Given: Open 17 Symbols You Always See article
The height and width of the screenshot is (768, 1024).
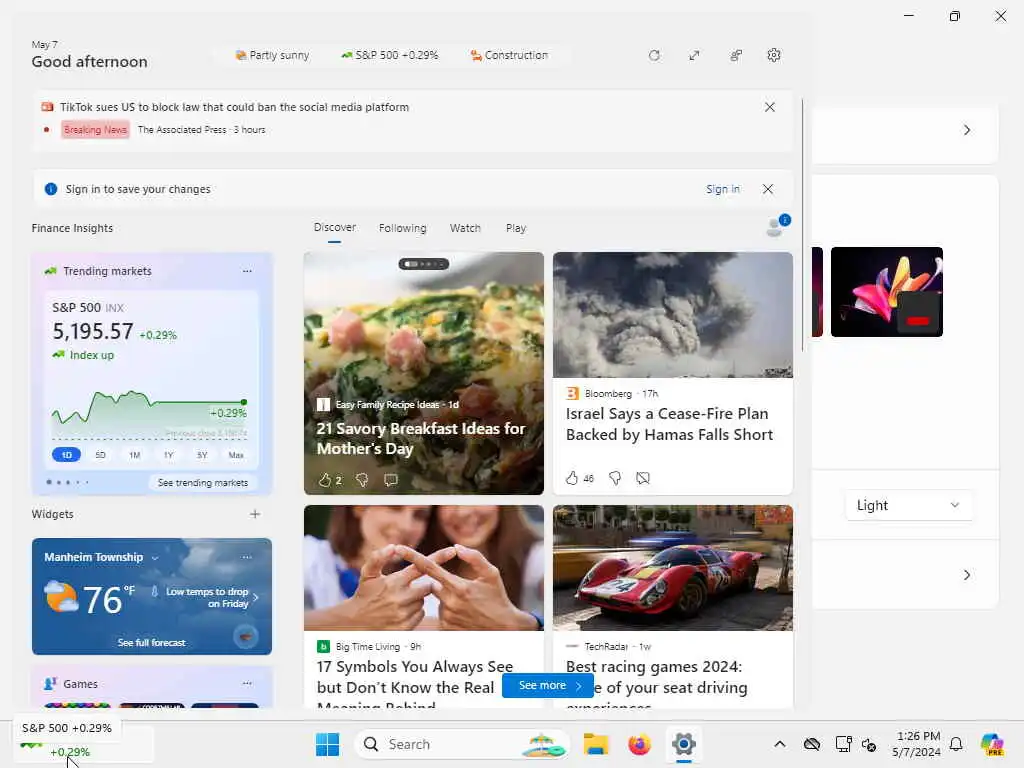Looking at the screenshot, I should [x=423, y=607].
